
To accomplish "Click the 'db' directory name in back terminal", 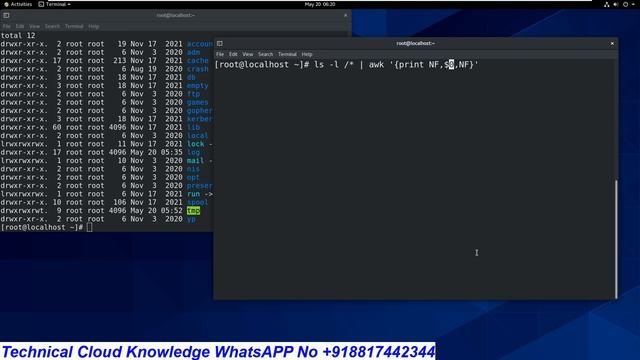I will pyautogui.click(x=191, y=77).
